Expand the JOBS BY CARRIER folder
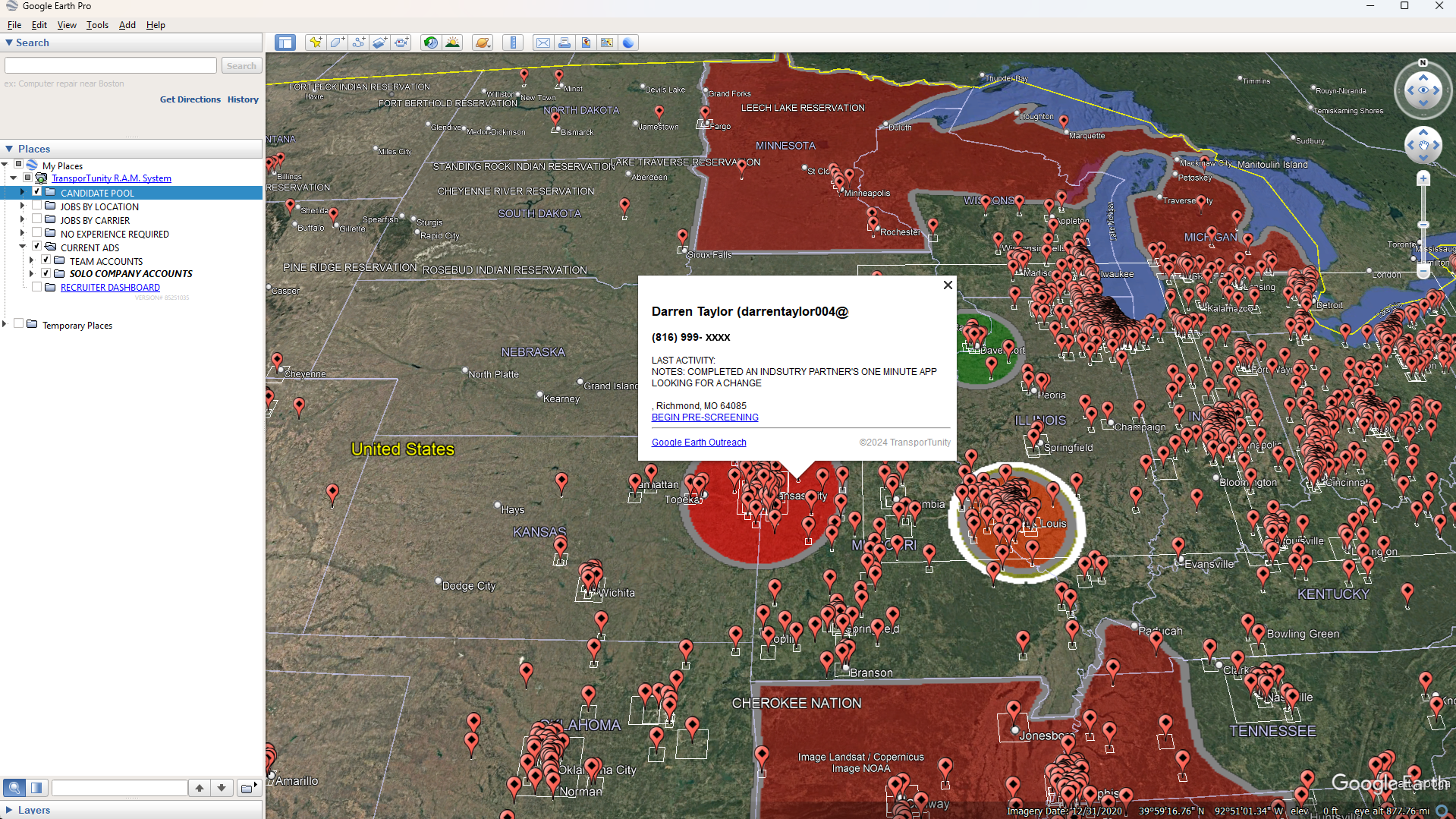Viewport: 1456px width, 819px height. (23, 220)
